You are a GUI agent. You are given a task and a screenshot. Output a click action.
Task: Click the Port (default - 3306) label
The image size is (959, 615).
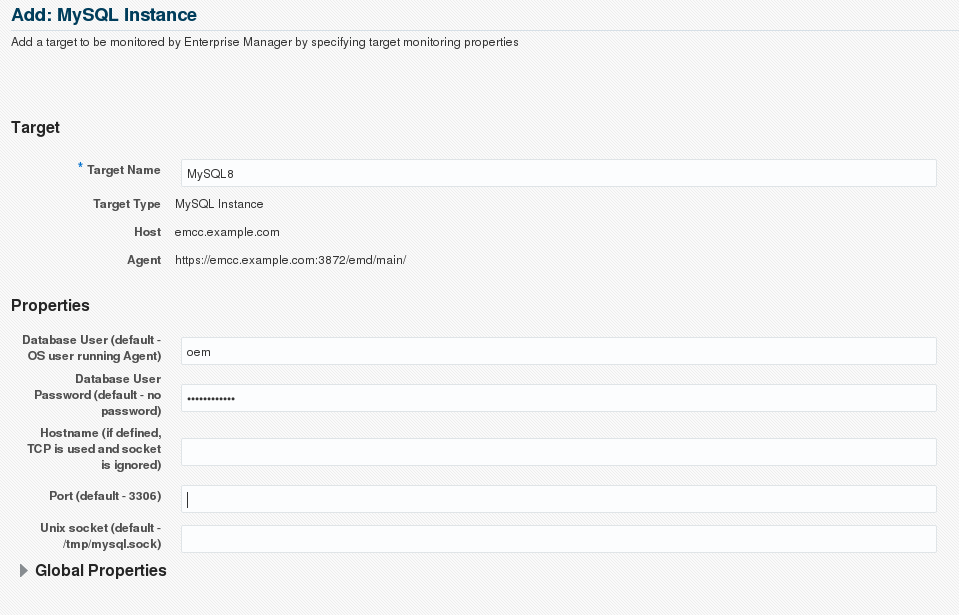point(105,496)
